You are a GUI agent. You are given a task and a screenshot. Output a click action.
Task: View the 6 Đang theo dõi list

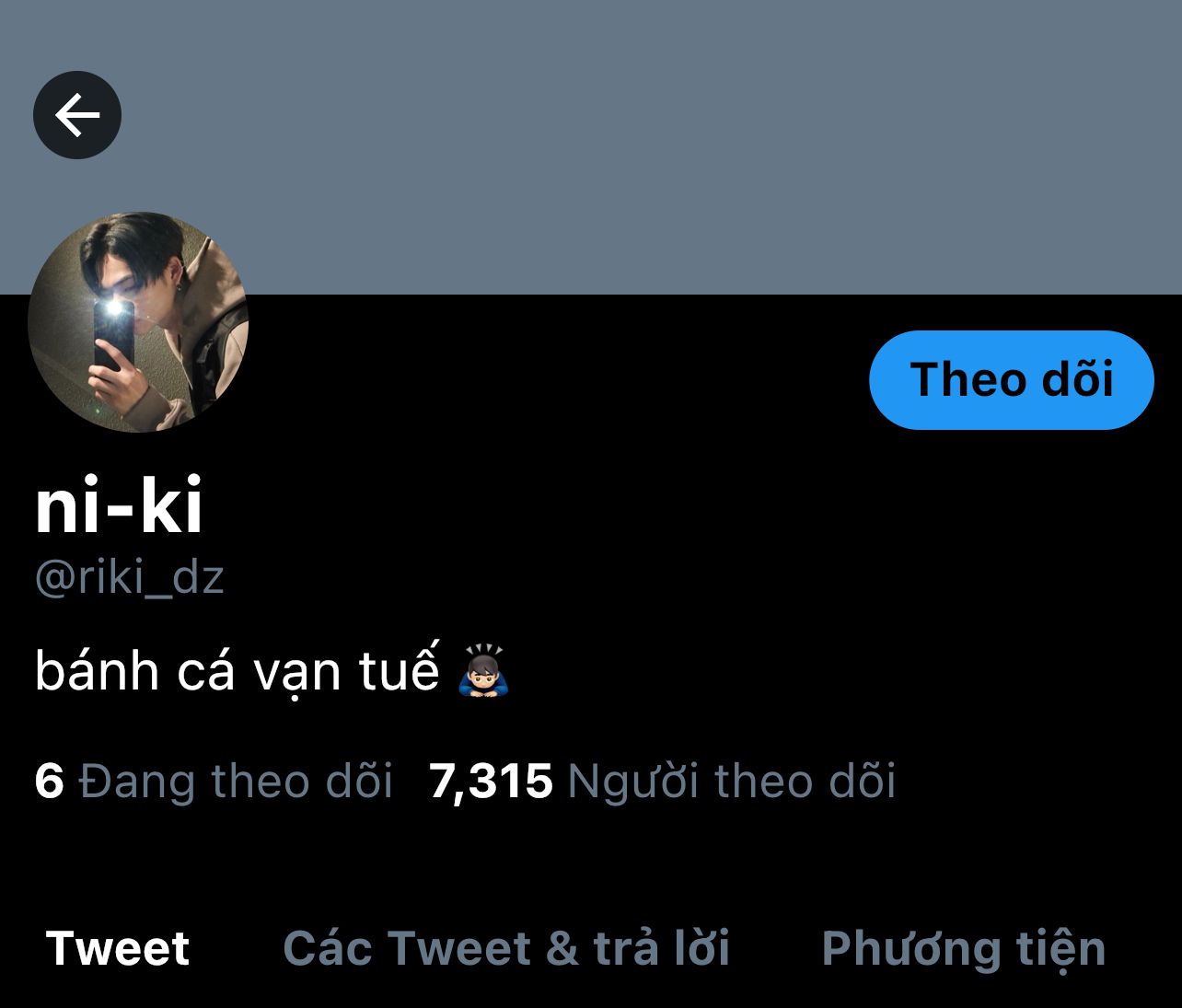[x=214, y=782]
